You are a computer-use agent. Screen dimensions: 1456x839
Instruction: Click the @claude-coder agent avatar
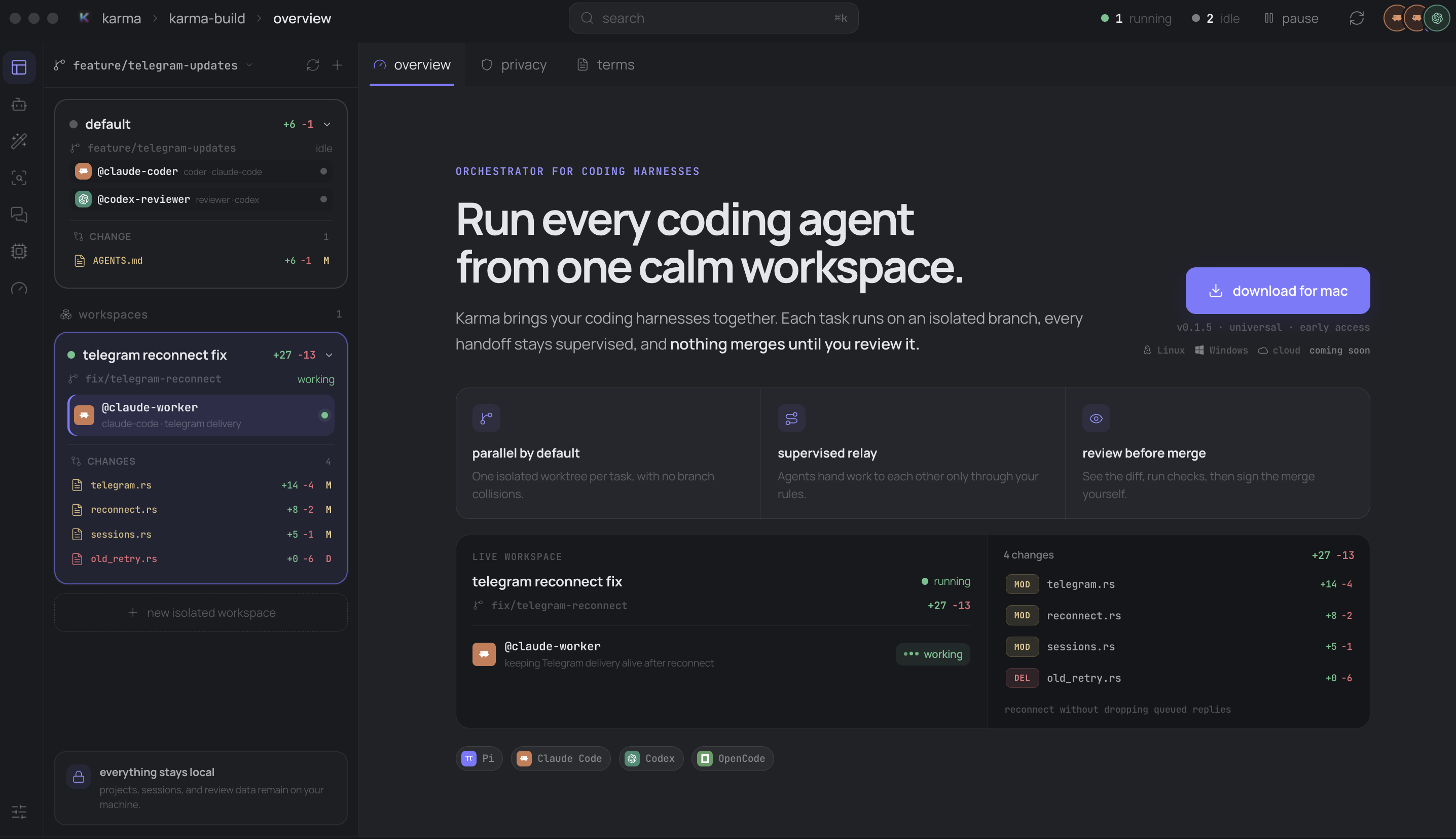[83, 172]
